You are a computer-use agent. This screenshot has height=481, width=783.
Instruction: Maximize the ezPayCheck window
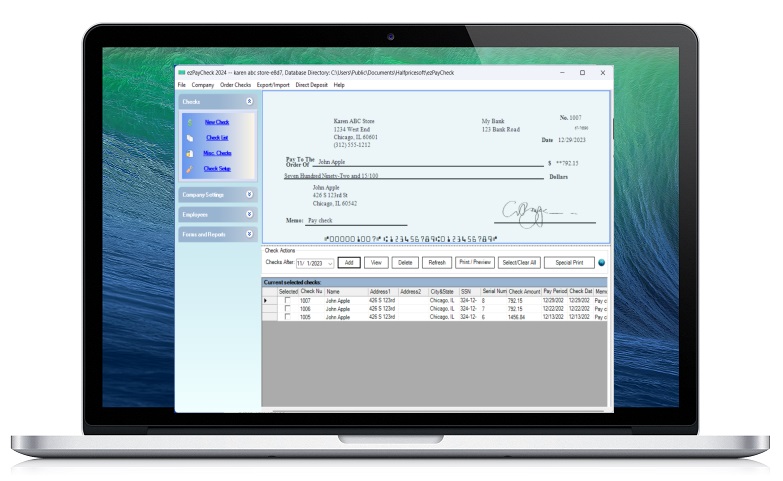[582, 73]
